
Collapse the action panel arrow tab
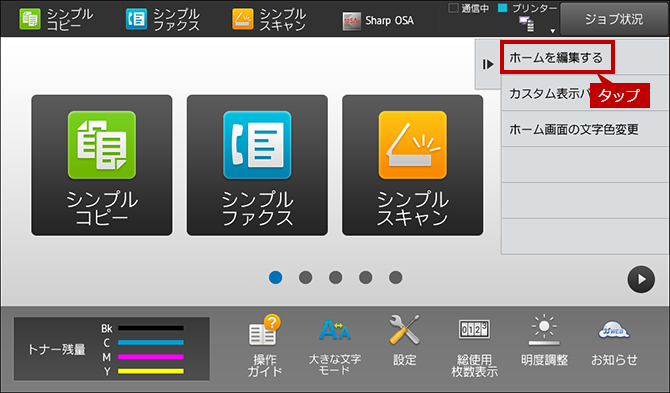click(x=488, y=64)
